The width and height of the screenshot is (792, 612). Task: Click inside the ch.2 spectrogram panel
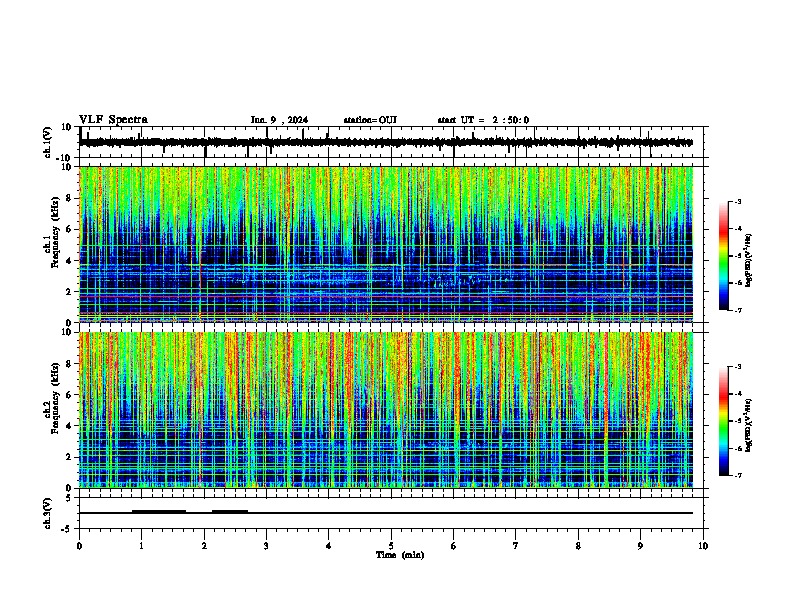[x=386, y=410]
